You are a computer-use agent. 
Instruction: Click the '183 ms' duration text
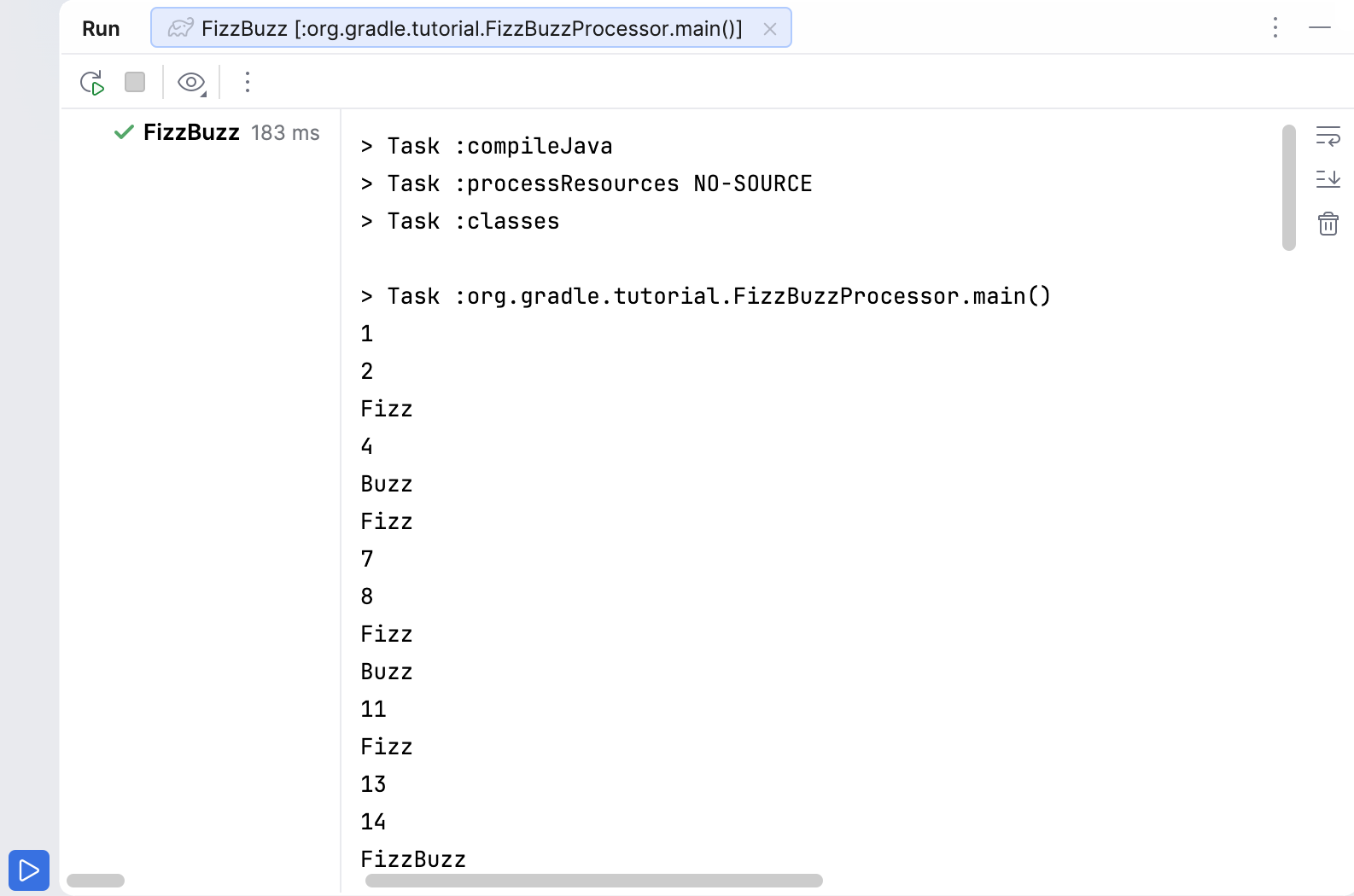285,133
